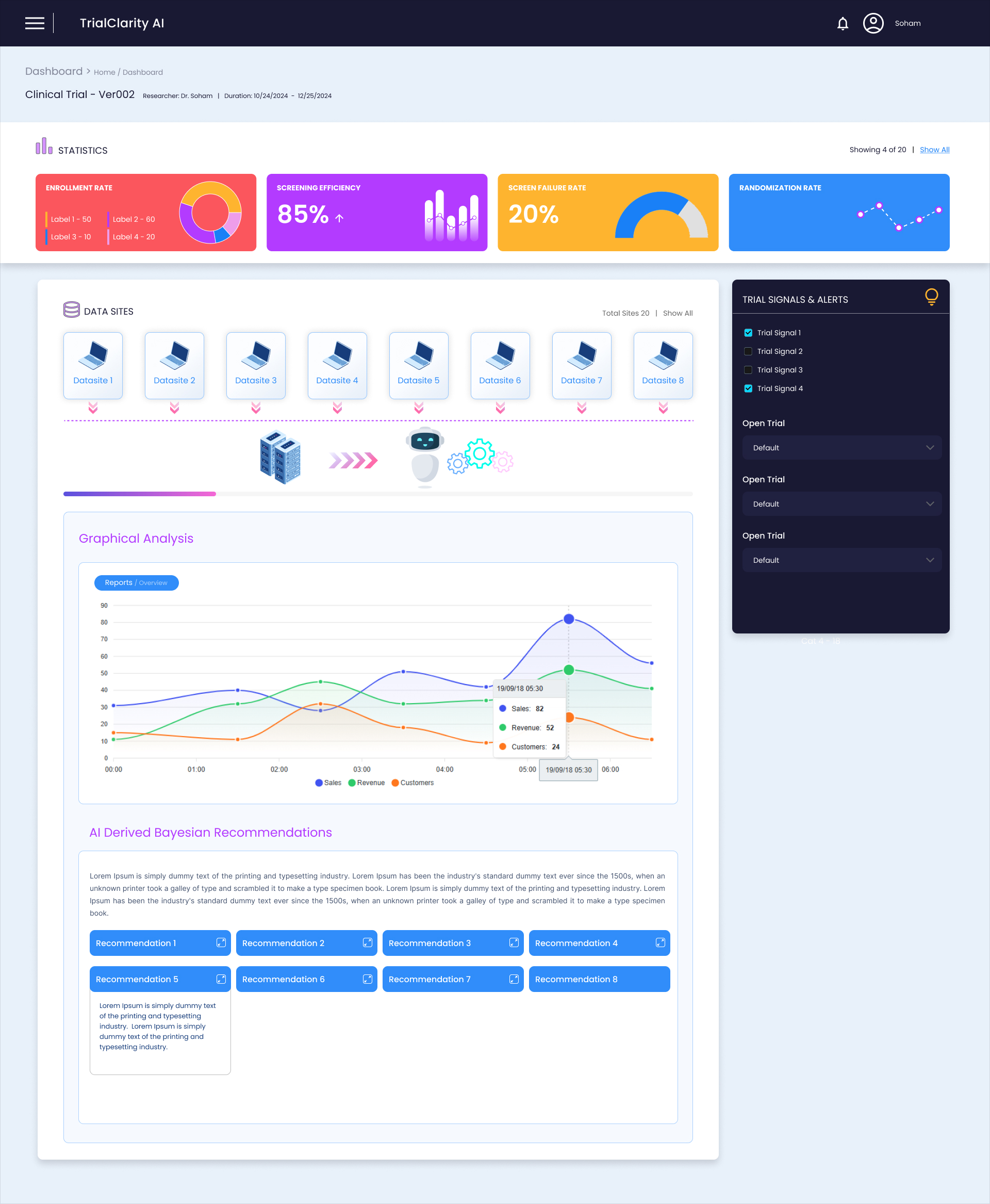Click the AI robot icon
The height and width of the screenshot is (1204, 990).
pyautogui.click(x=425, y=458)
